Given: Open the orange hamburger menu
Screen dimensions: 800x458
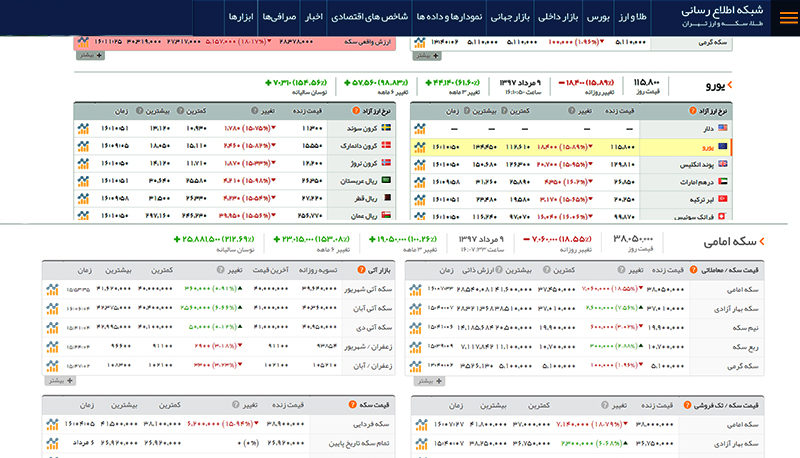Looking at the screenshot, I should [788, 18].
